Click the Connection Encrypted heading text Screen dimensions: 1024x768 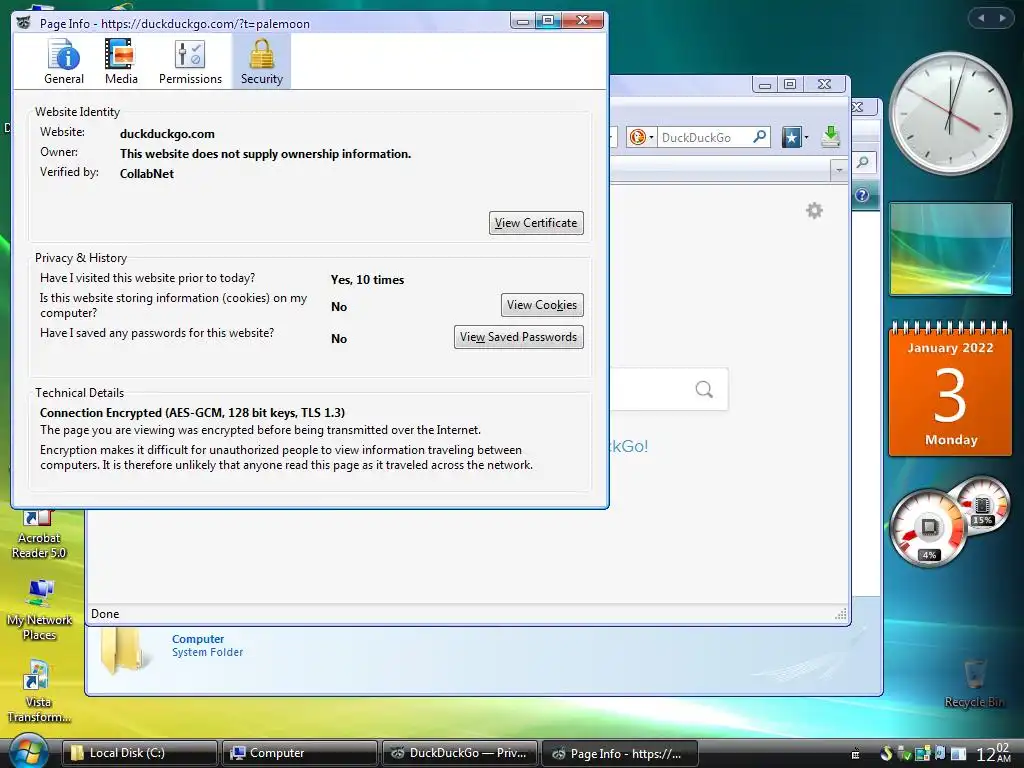[193, 413]
